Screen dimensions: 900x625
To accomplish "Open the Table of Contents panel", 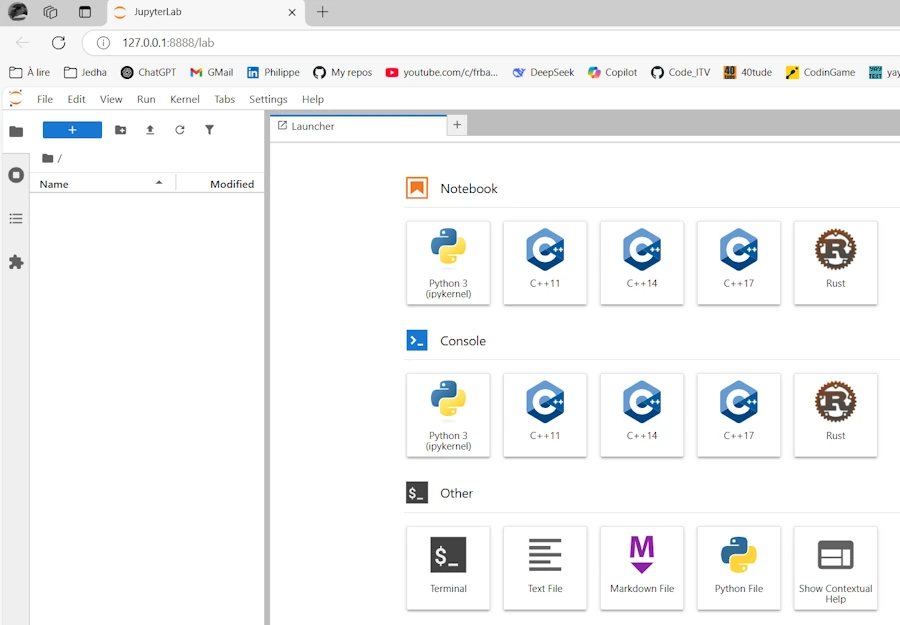I will point(16,219).
